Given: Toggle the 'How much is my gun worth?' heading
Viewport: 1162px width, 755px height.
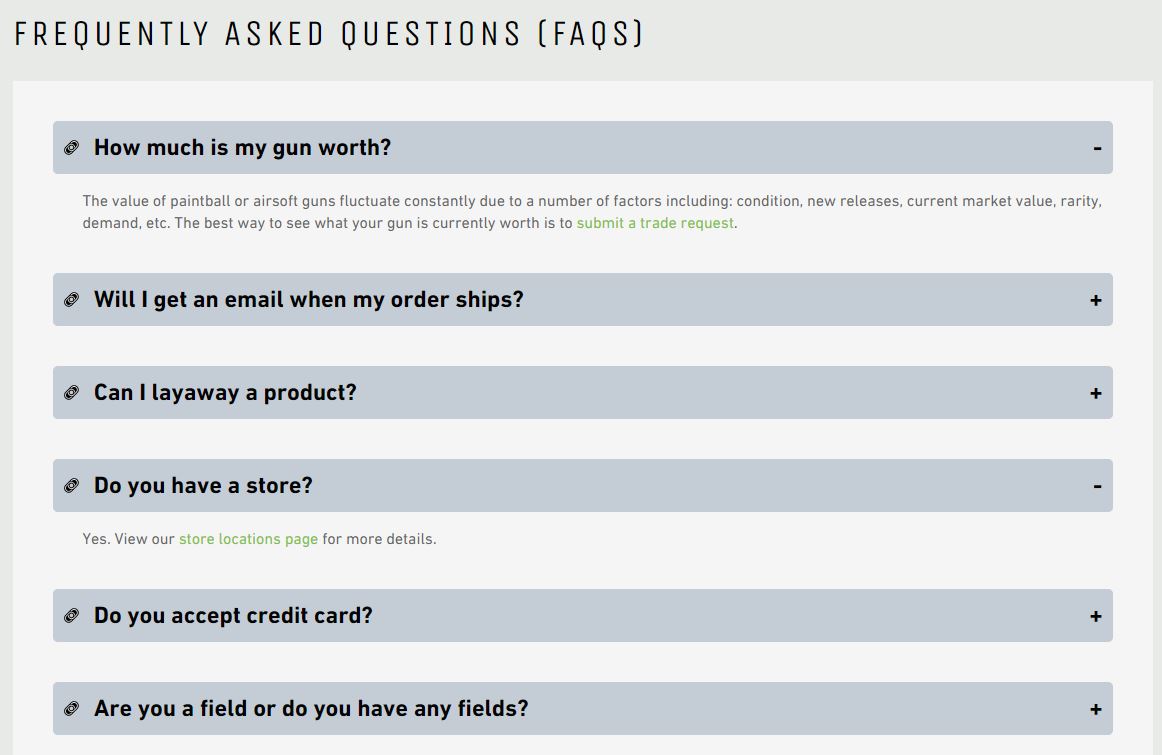Looking at the screenshot, I should [x=242, y=147].
